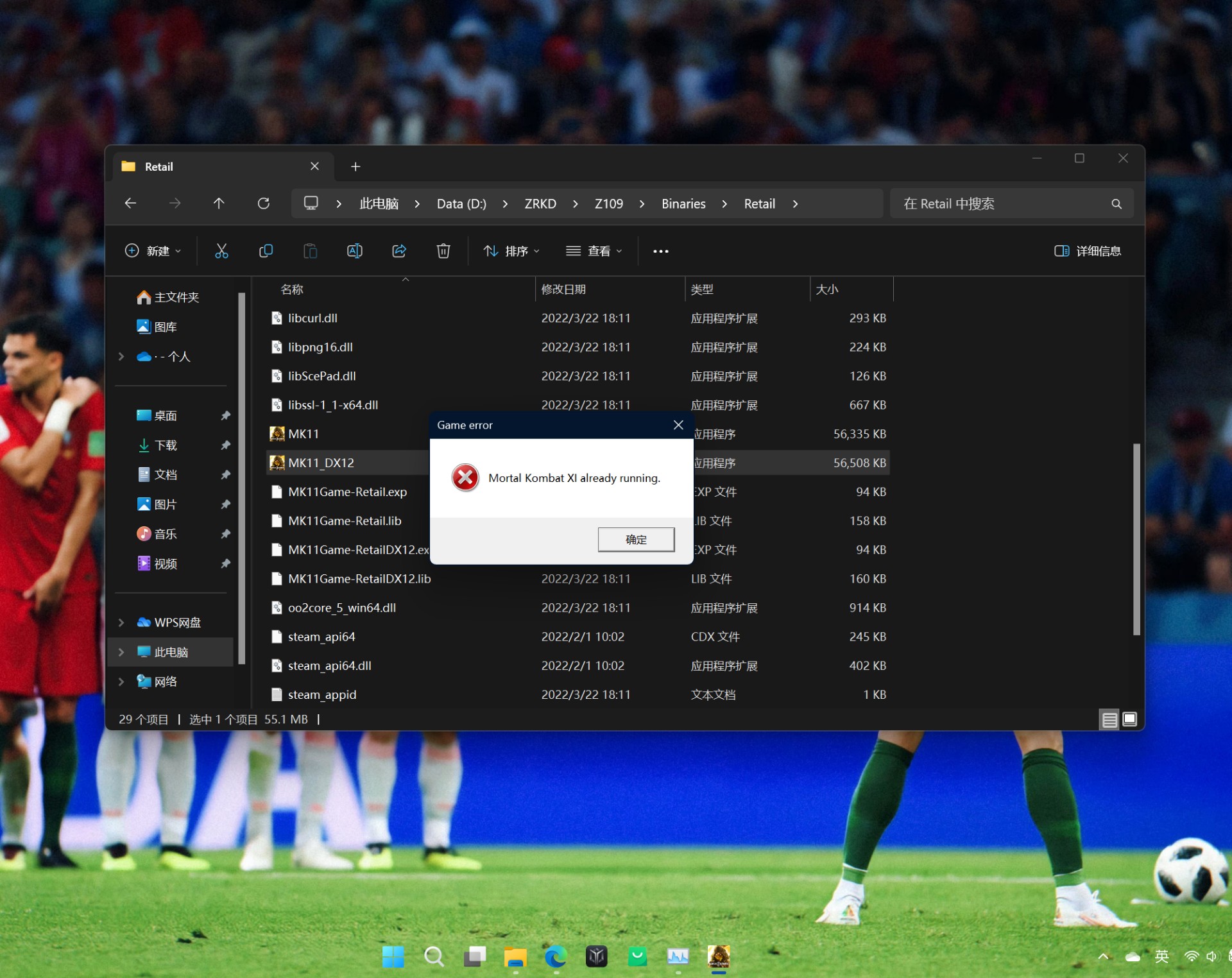
Task: Click Z109 breadcrumb
Action: click(609, 204)
